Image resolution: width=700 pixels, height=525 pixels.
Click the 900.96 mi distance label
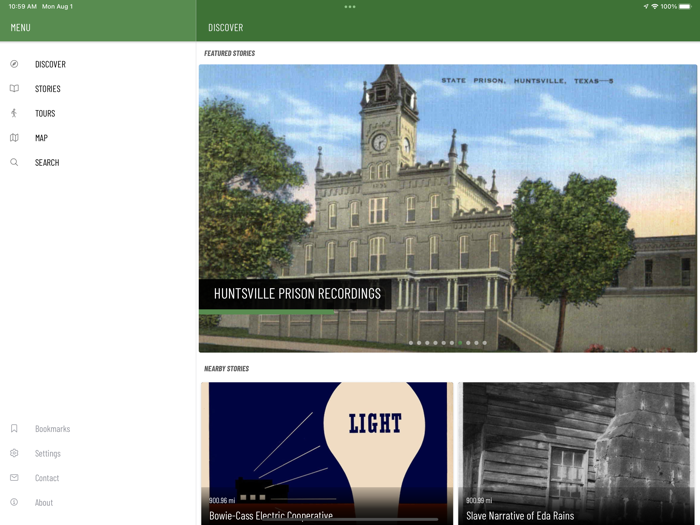(x=222, y=500)
